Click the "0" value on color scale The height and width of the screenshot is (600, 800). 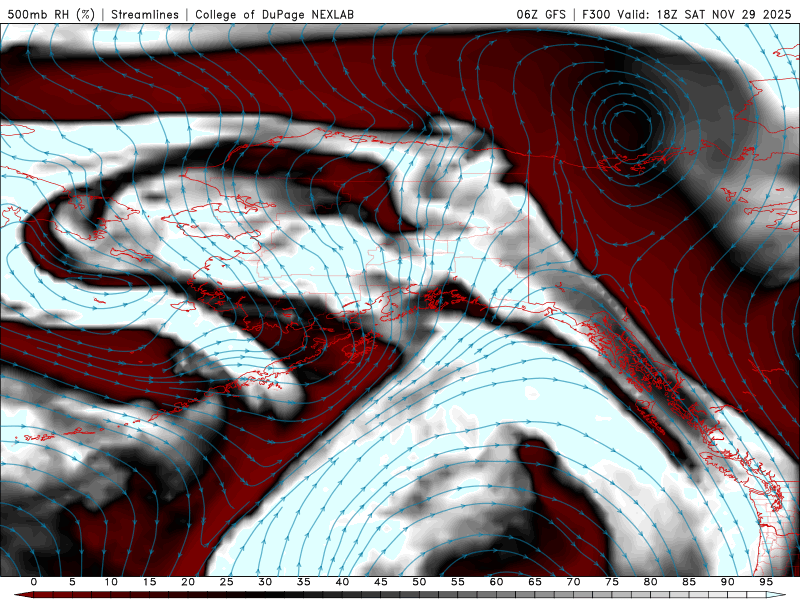click(34, 582)
